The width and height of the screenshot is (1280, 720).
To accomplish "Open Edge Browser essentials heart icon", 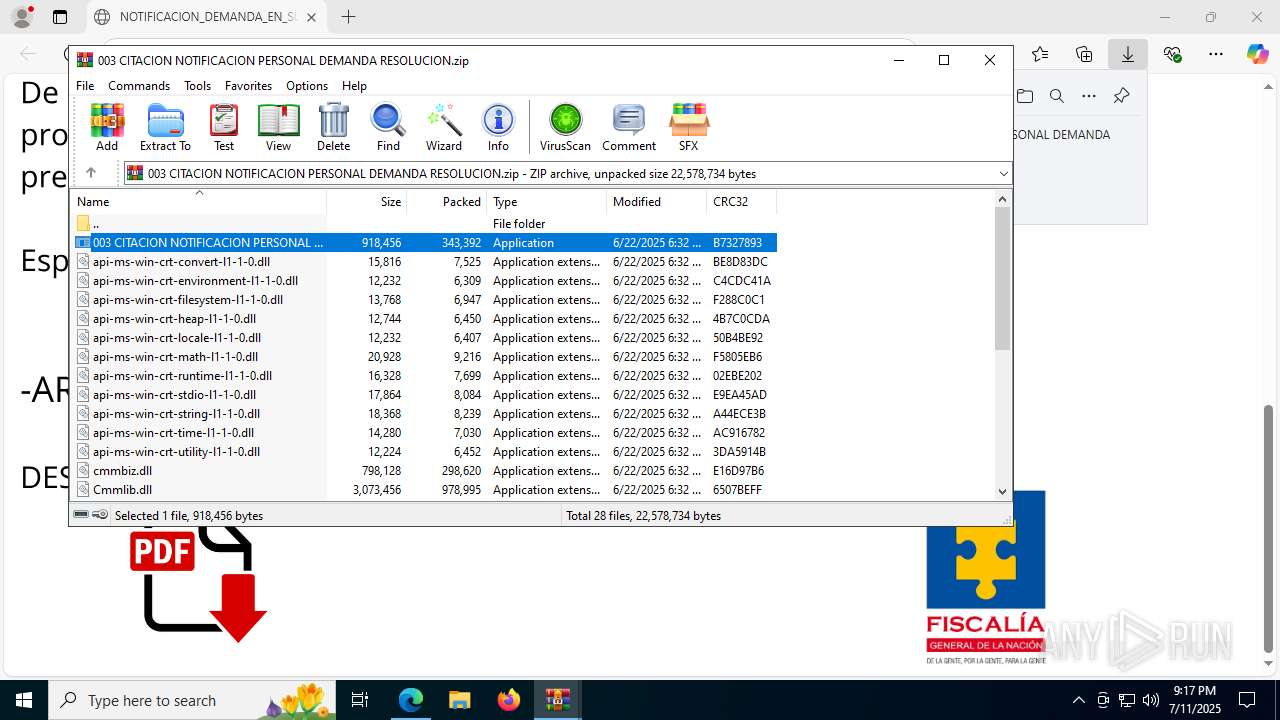I will click(x=1172, y=54).
